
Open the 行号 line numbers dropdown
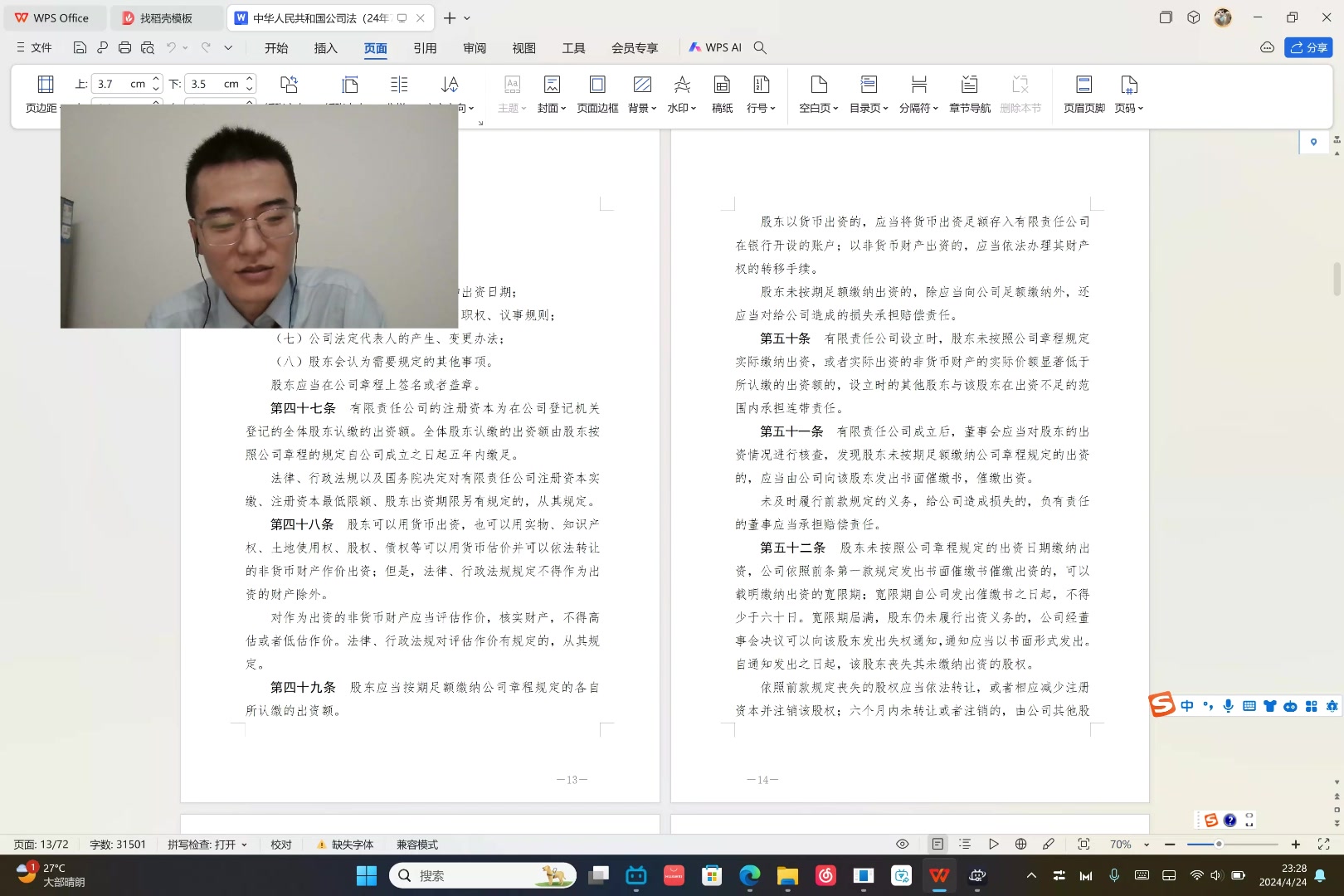coord(761,94)
